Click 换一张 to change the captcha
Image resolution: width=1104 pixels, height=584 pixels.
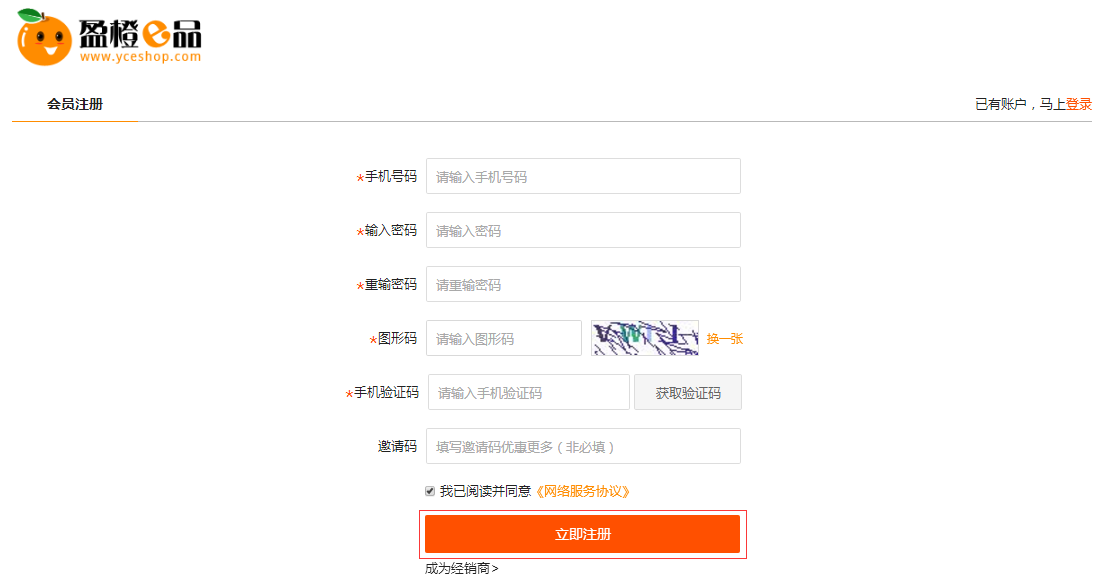725,339
